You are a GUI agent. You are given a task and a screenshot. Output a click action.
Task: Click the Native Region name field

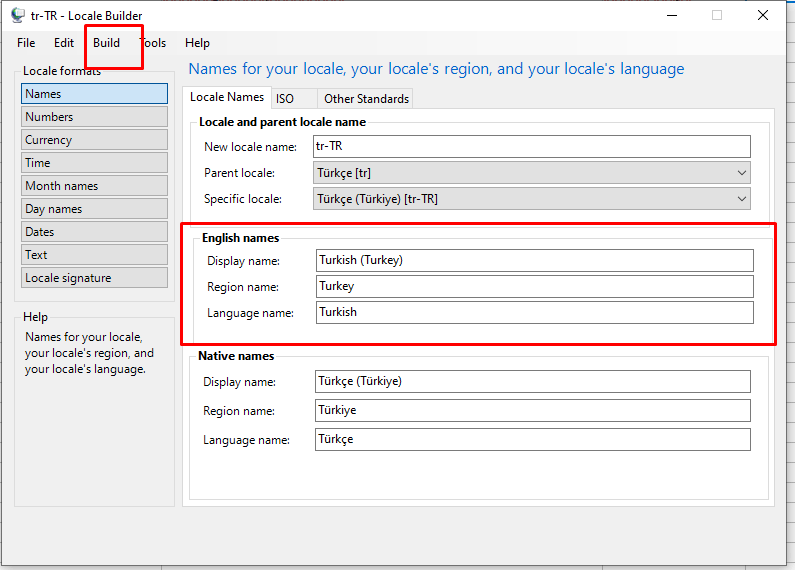[532, 410]
